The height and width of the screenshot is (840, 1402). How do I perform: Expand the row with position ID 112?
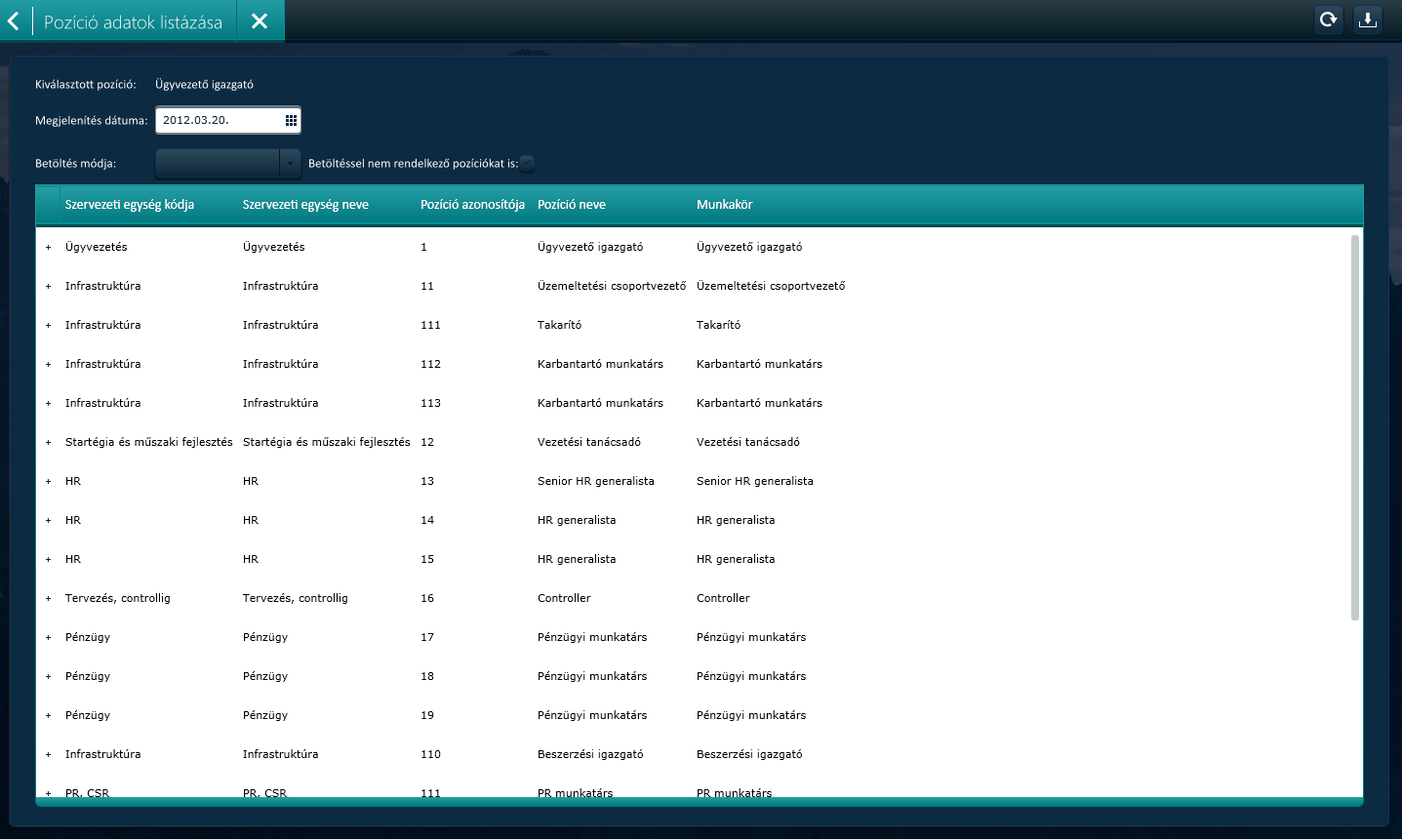(48, 365)
